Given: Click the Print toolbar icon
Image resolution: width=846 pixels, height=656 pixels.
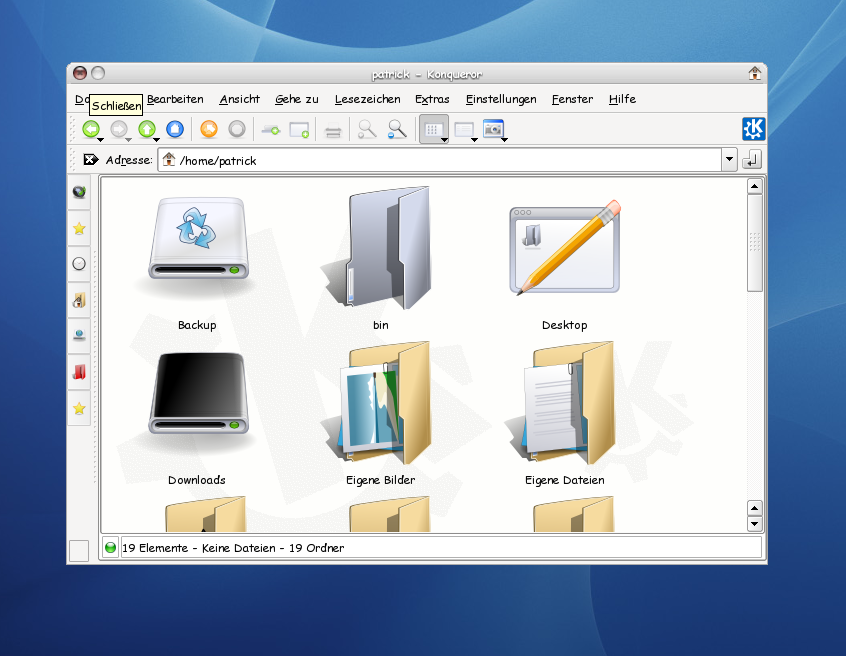Looking at the screenshot, I should coord(333,130).
